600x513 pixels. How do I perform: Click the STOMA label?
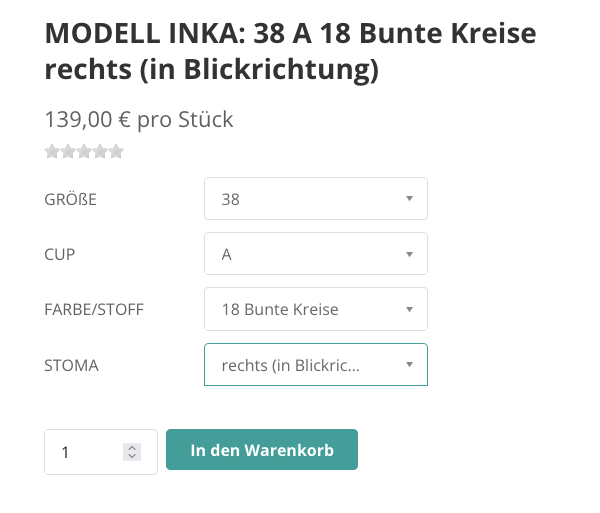coord(71,365)
